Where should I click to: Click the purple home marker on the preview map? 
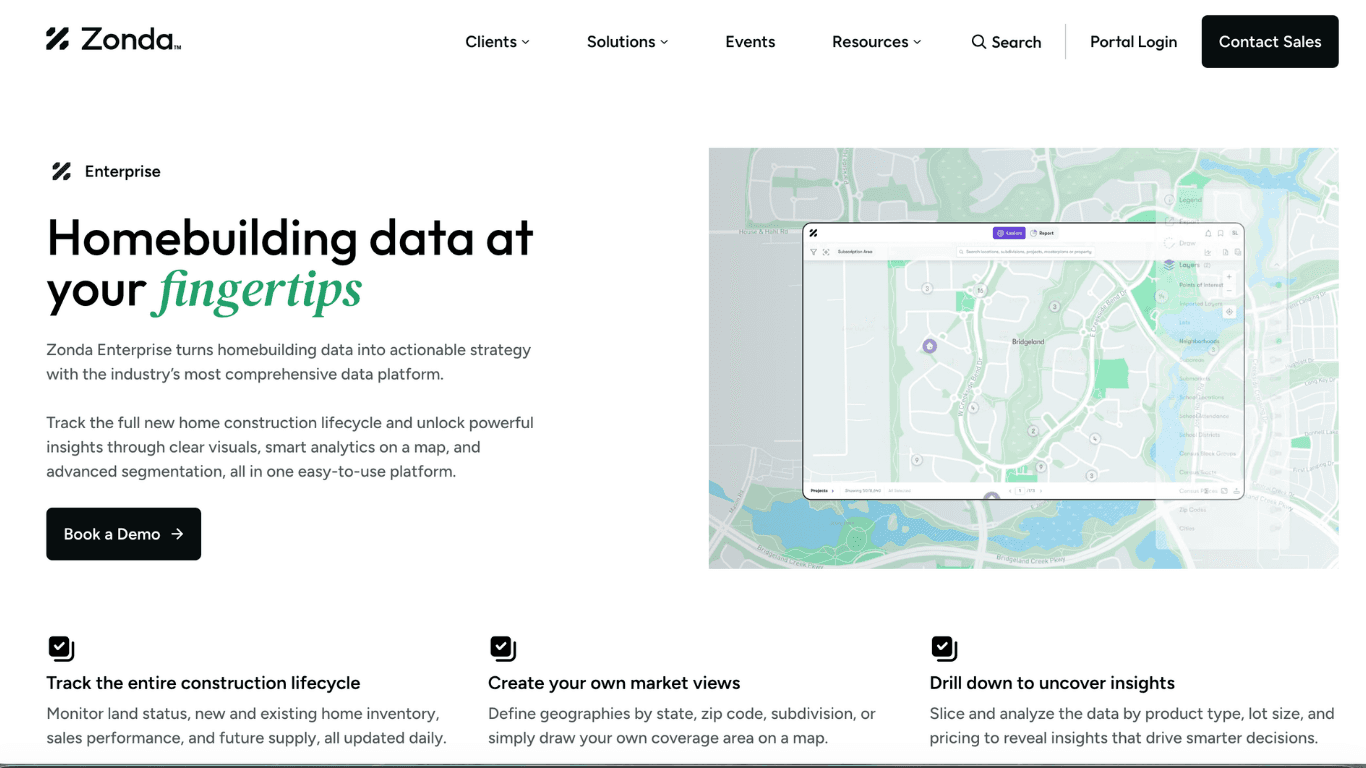(929, 346)
